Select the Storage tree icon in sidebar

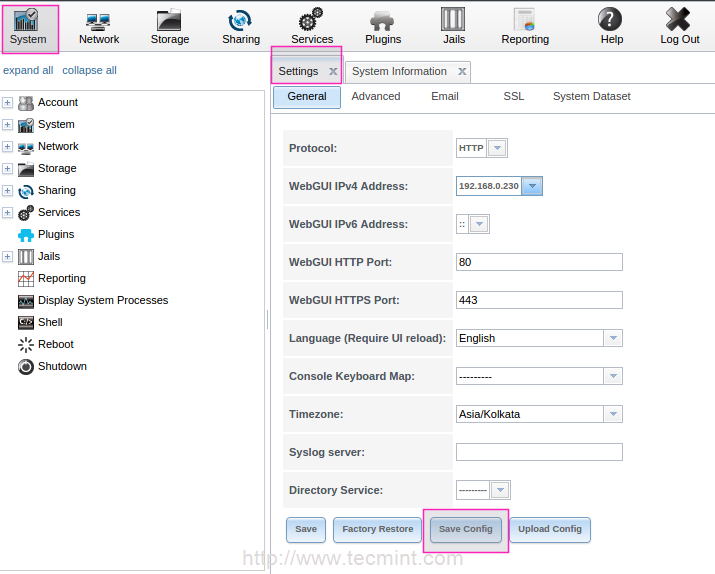tap(26, 169)
